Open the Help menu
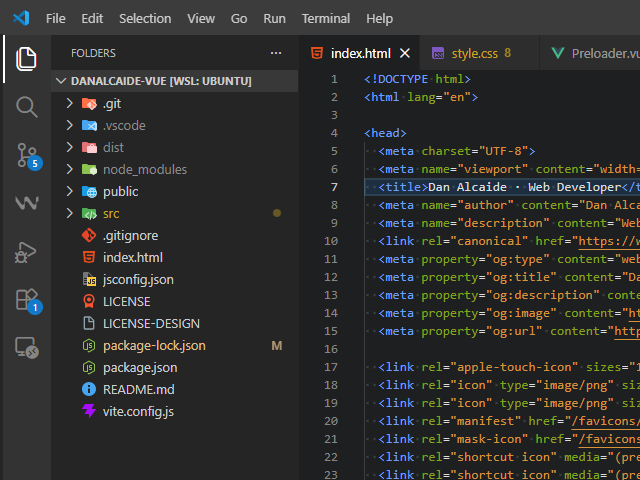Screen dimensions: 640x480 [379, 18]
